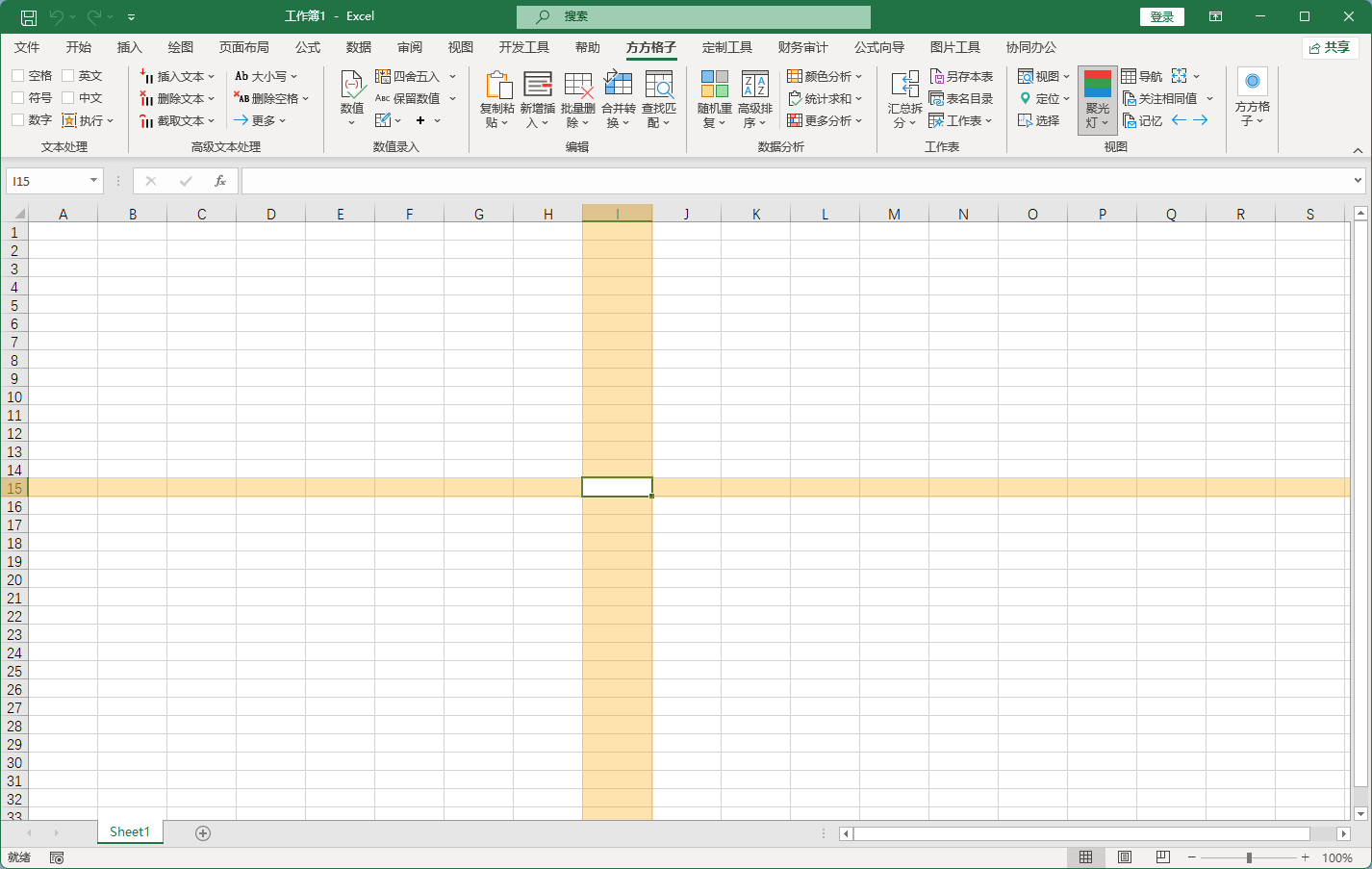Click the 共享 share button
This screenshot has height=869, width=1372.
1330,47
